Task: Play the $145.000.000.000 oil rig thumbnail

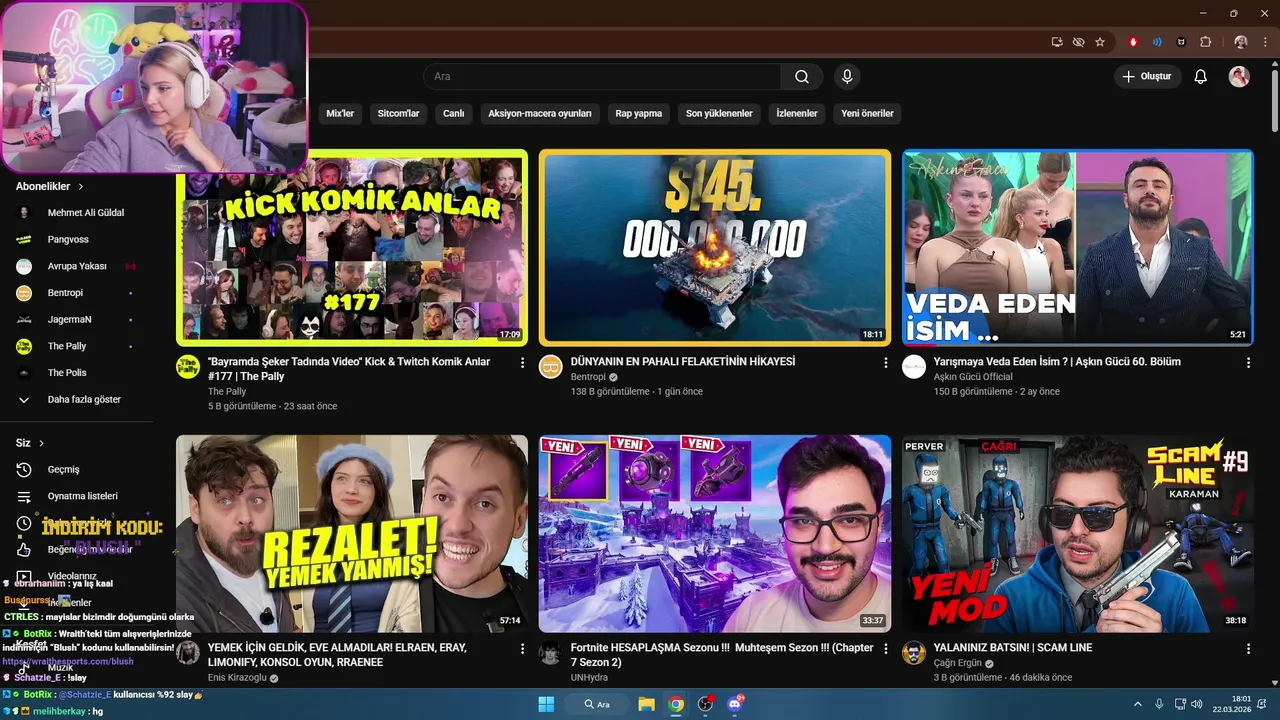Action: 714,247
